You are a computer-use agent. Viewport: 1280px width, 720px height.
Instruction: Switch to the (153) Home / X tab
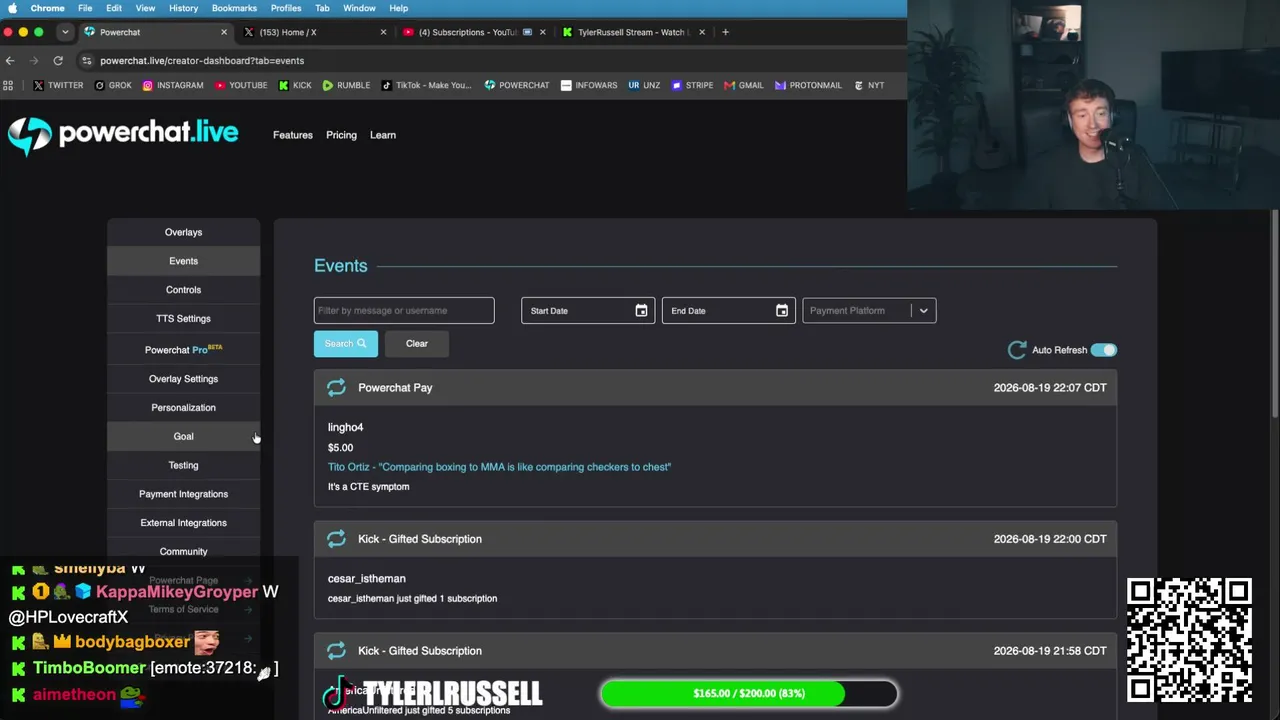click(314, 32)
